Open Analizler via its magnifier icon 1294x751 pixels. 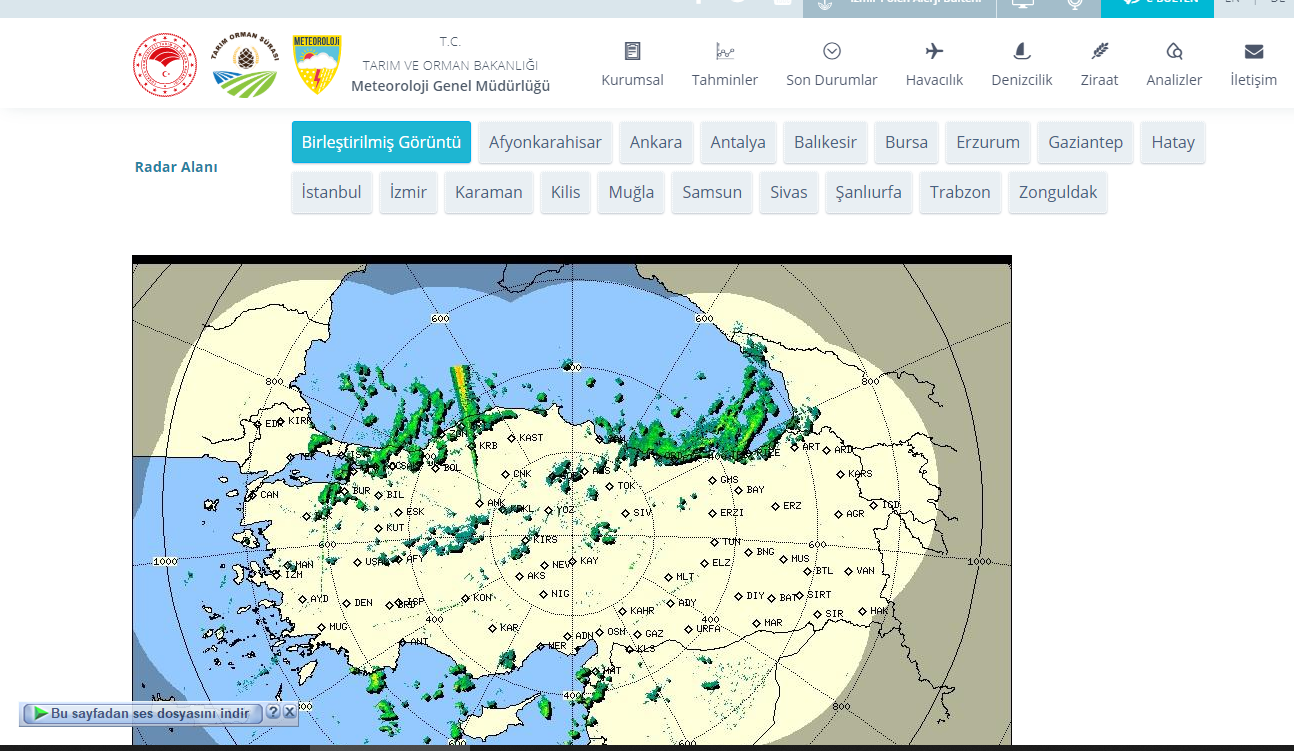pos(1174,51)
